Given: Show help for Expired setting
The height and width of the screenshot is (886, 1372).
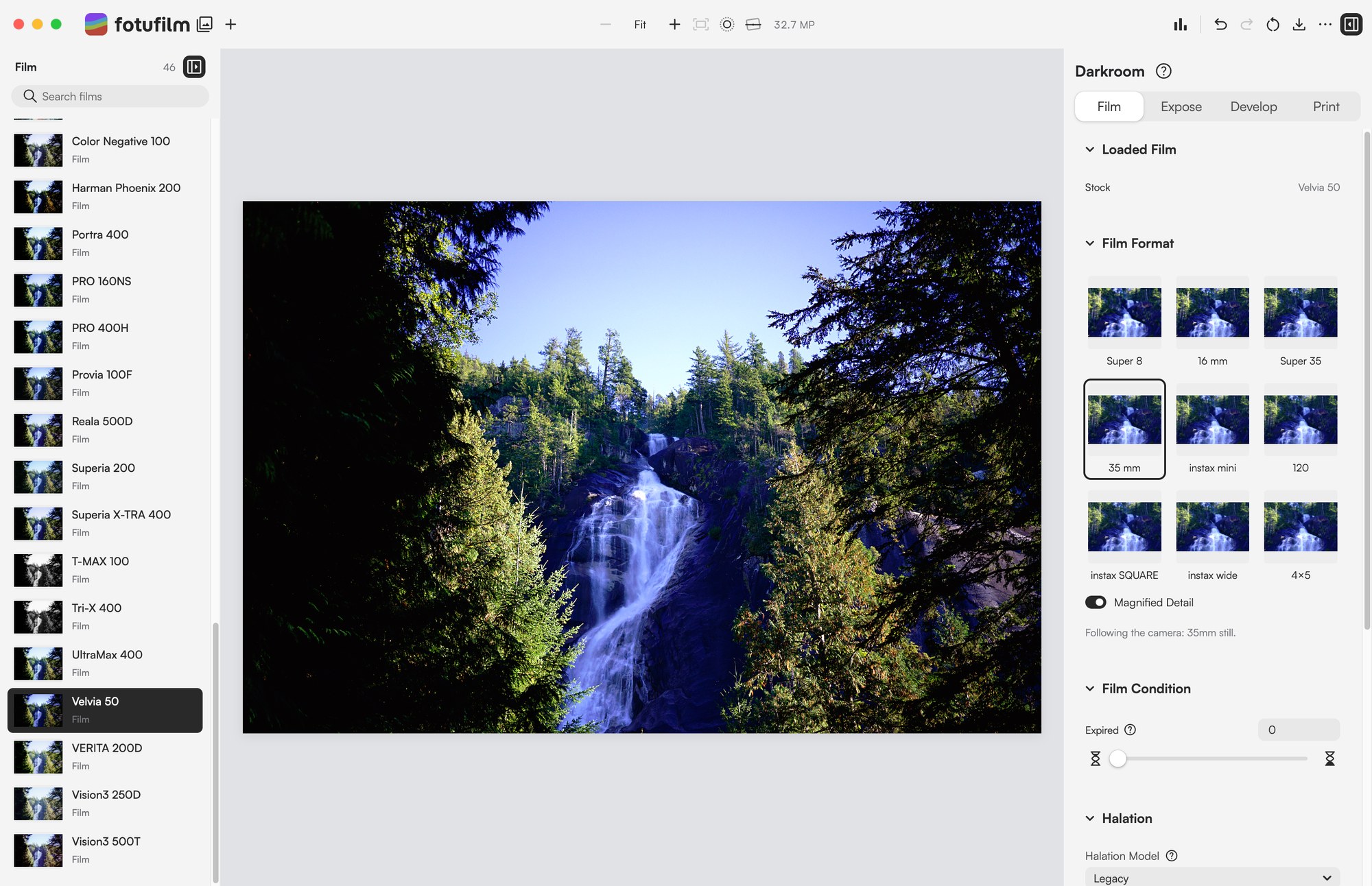Looking at the screenshot, I should tap(1130, 730).
